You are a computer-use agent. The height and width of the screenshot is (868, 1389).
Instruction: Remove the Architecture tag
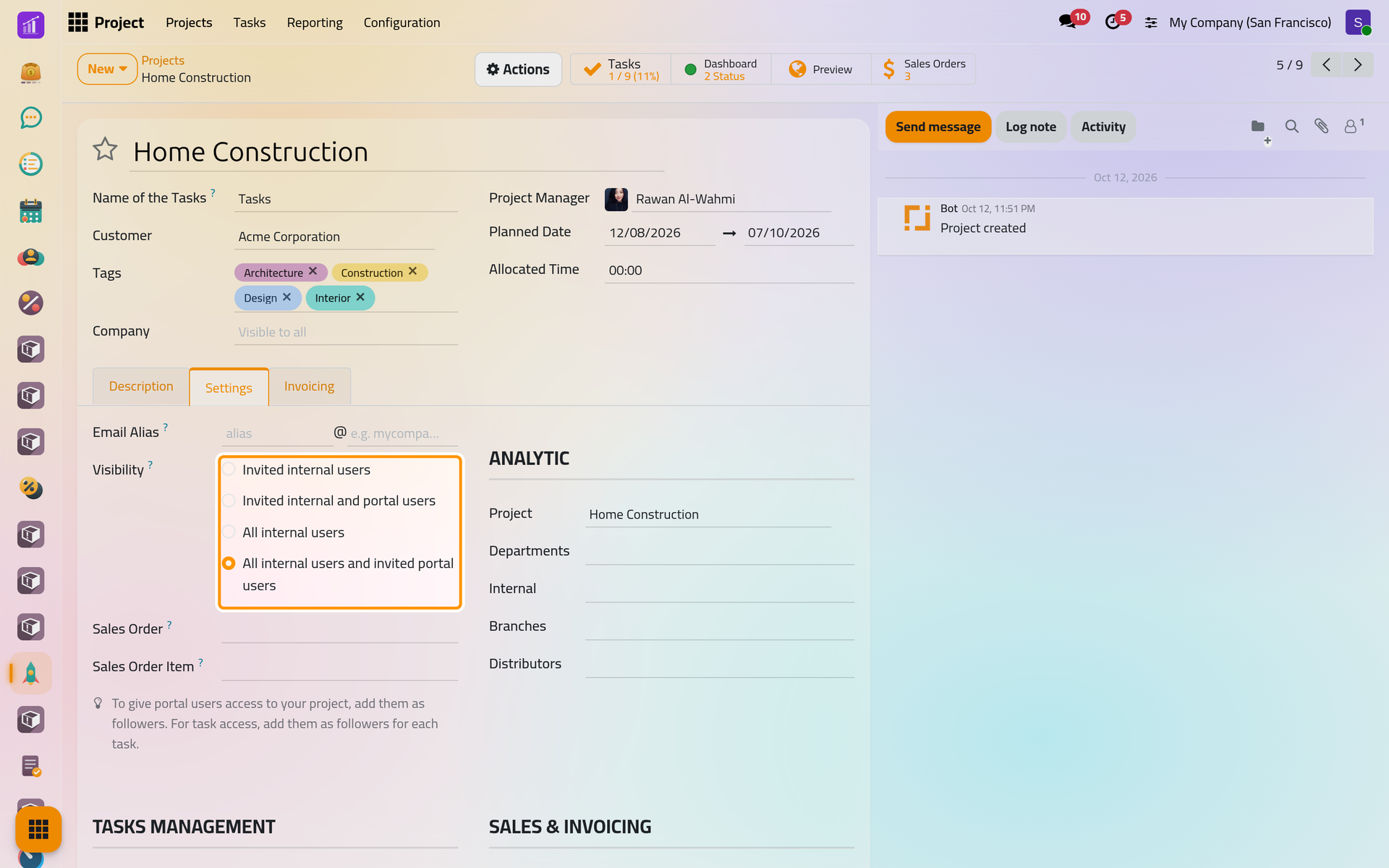point(313,271)
